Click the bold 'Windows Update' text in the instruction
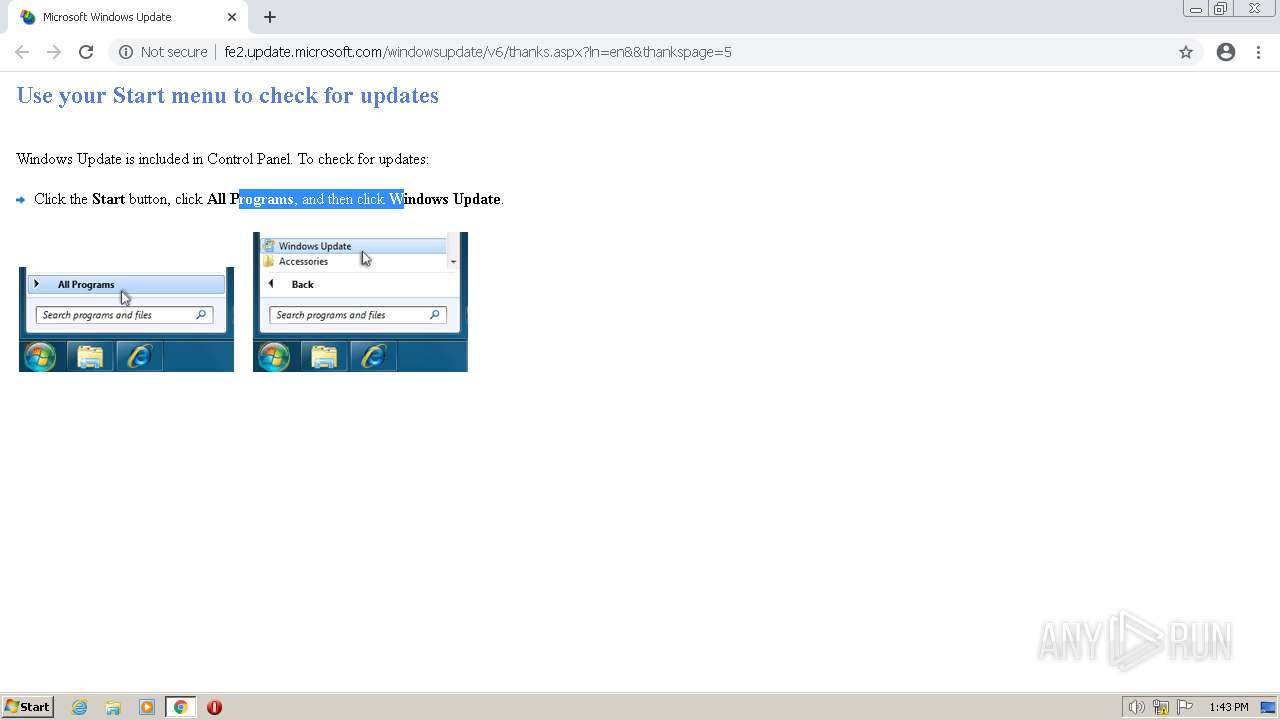The image size is (1280, 720). click(445, 199)
